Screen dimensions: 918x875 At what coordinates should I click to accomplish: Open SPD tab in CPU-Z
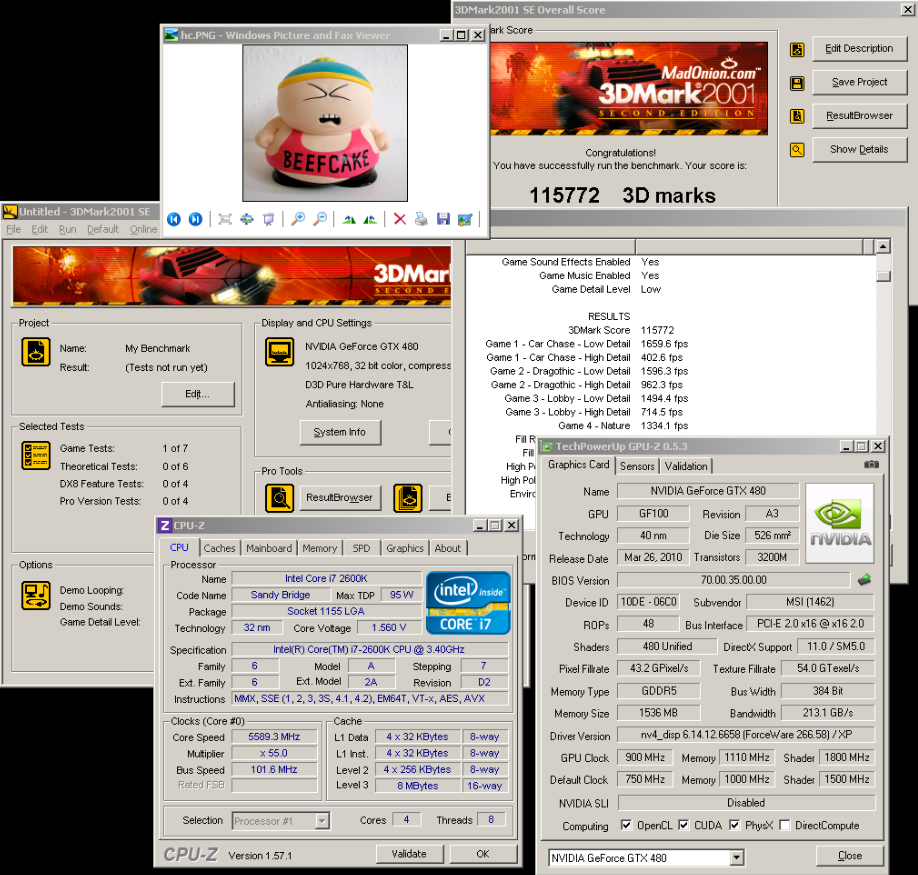coord(361,548)
